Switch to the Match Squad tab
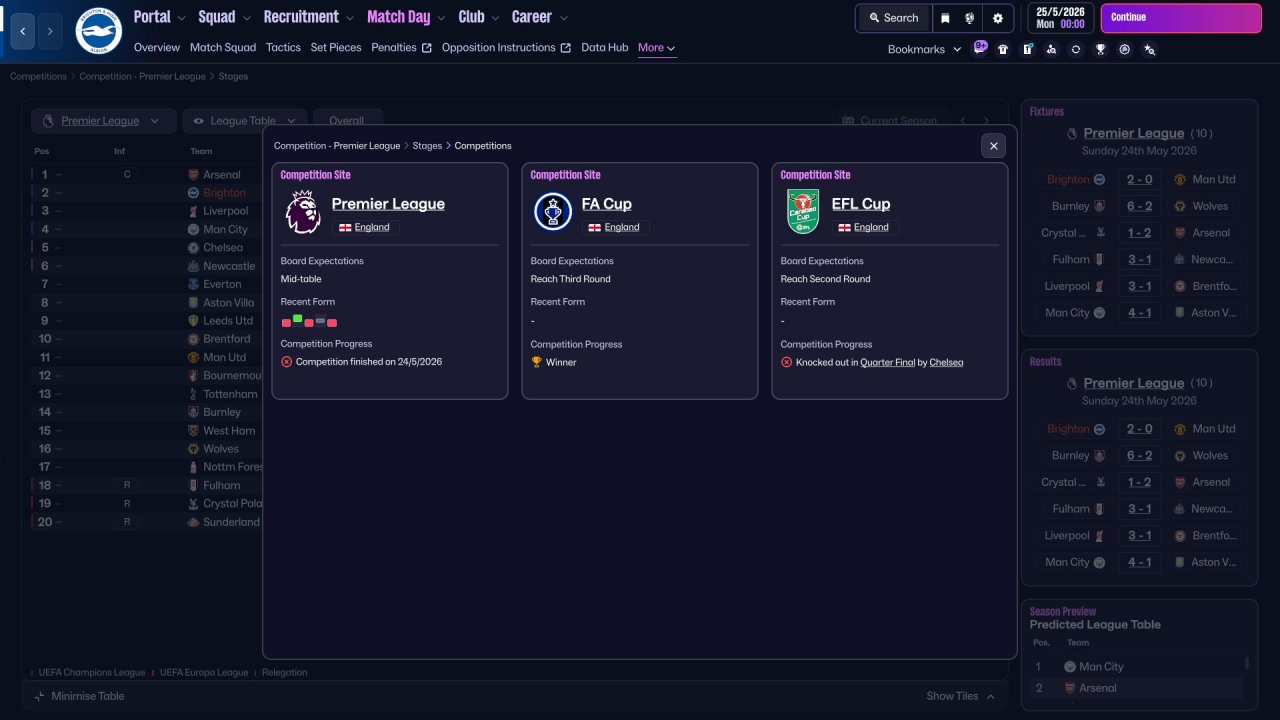The image size is (1280, 720). point(223,47)
